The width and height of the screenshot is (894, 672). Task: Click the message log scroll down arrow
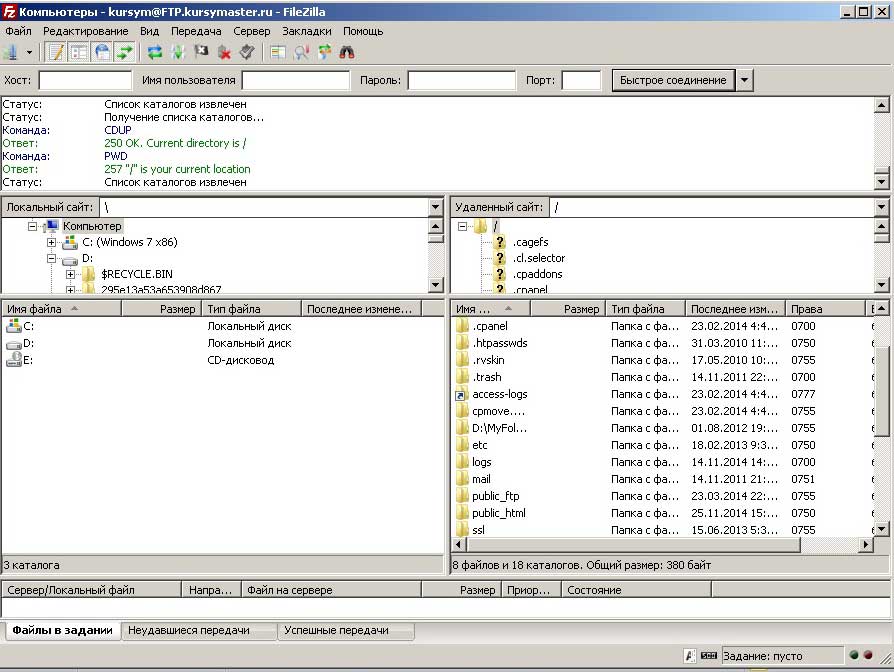pos(881,182)
